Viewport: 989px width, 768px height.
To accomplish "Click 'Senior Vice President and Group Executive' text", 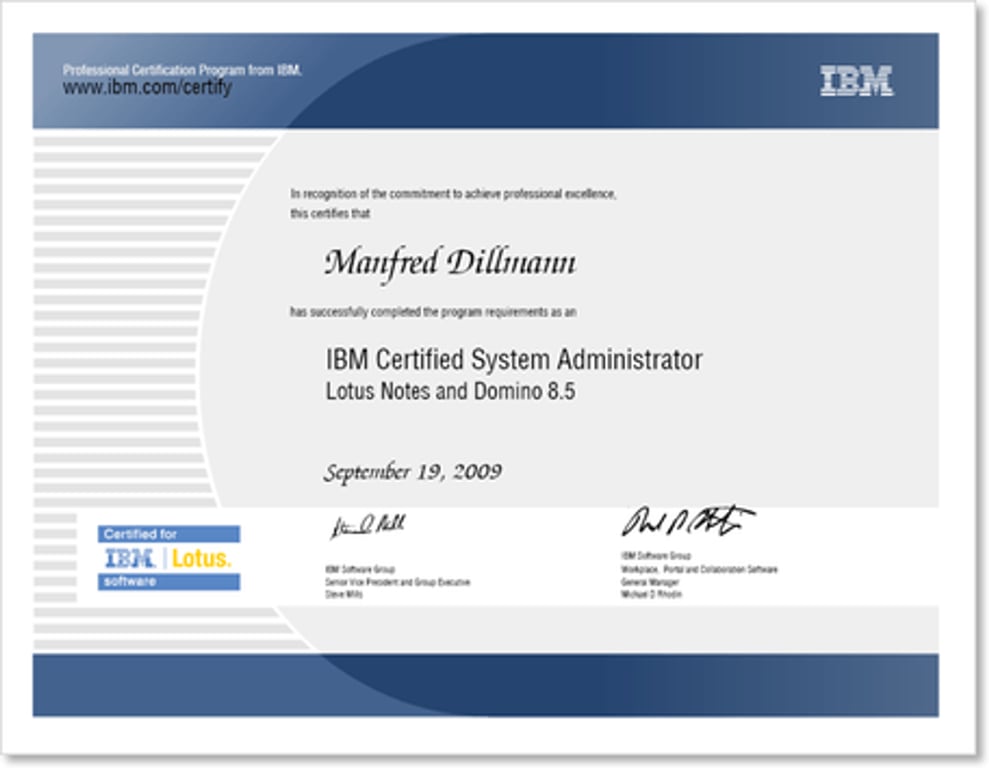I will point(397,582).
